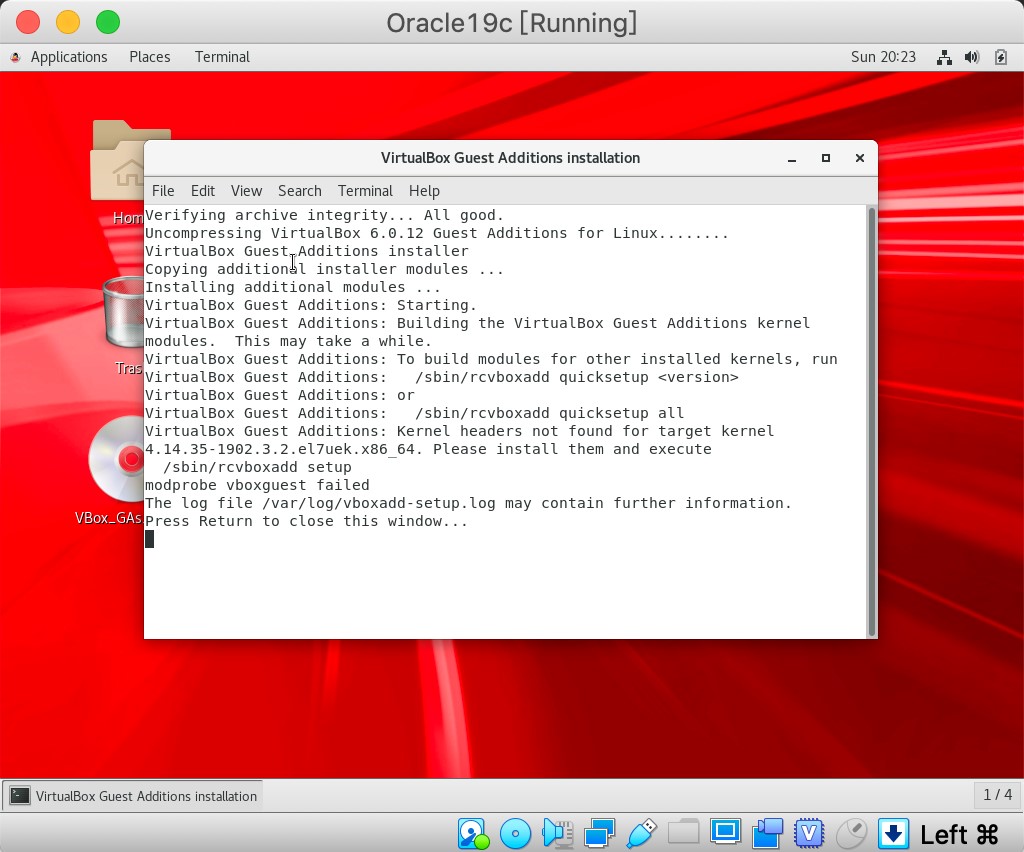
Task: Click the VirtualBox Guest Additions taskbar button
Action: click(133, 796)
